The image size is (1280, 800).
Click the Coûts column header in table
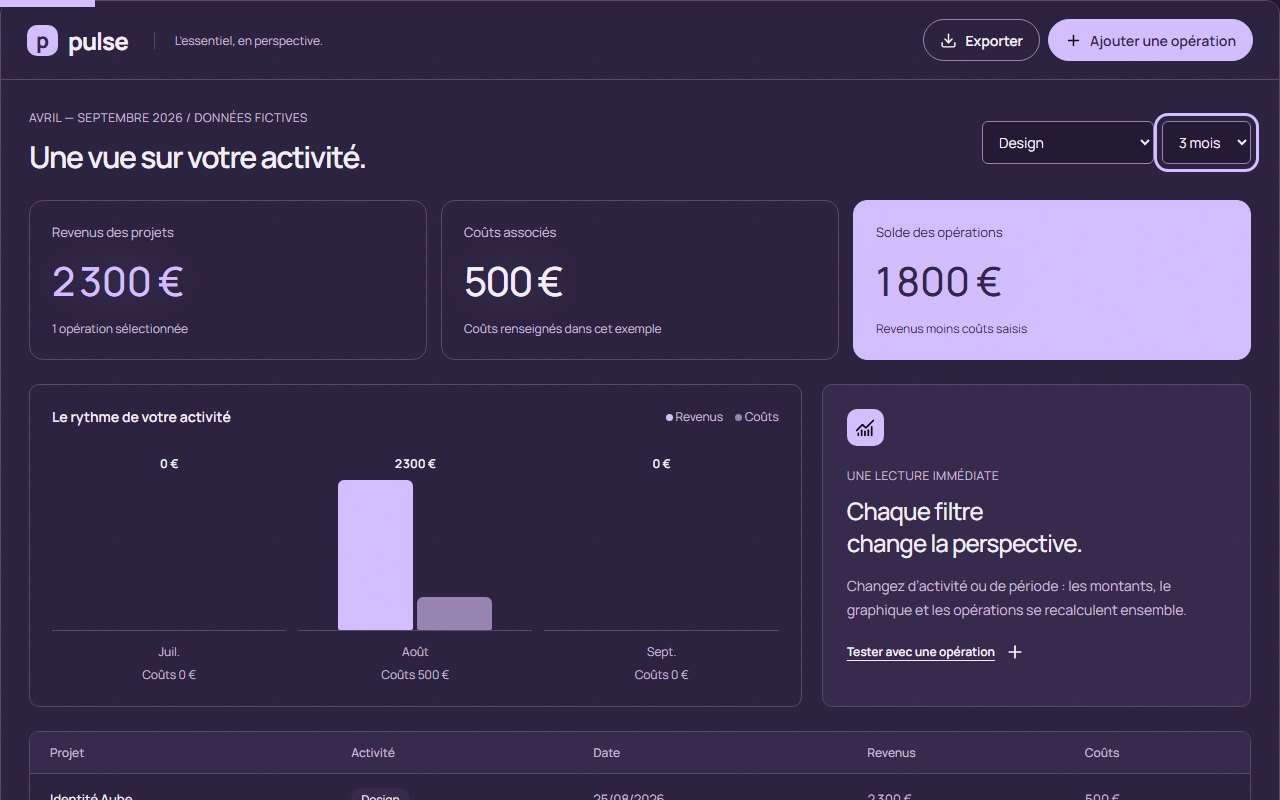pos(1102,753)
